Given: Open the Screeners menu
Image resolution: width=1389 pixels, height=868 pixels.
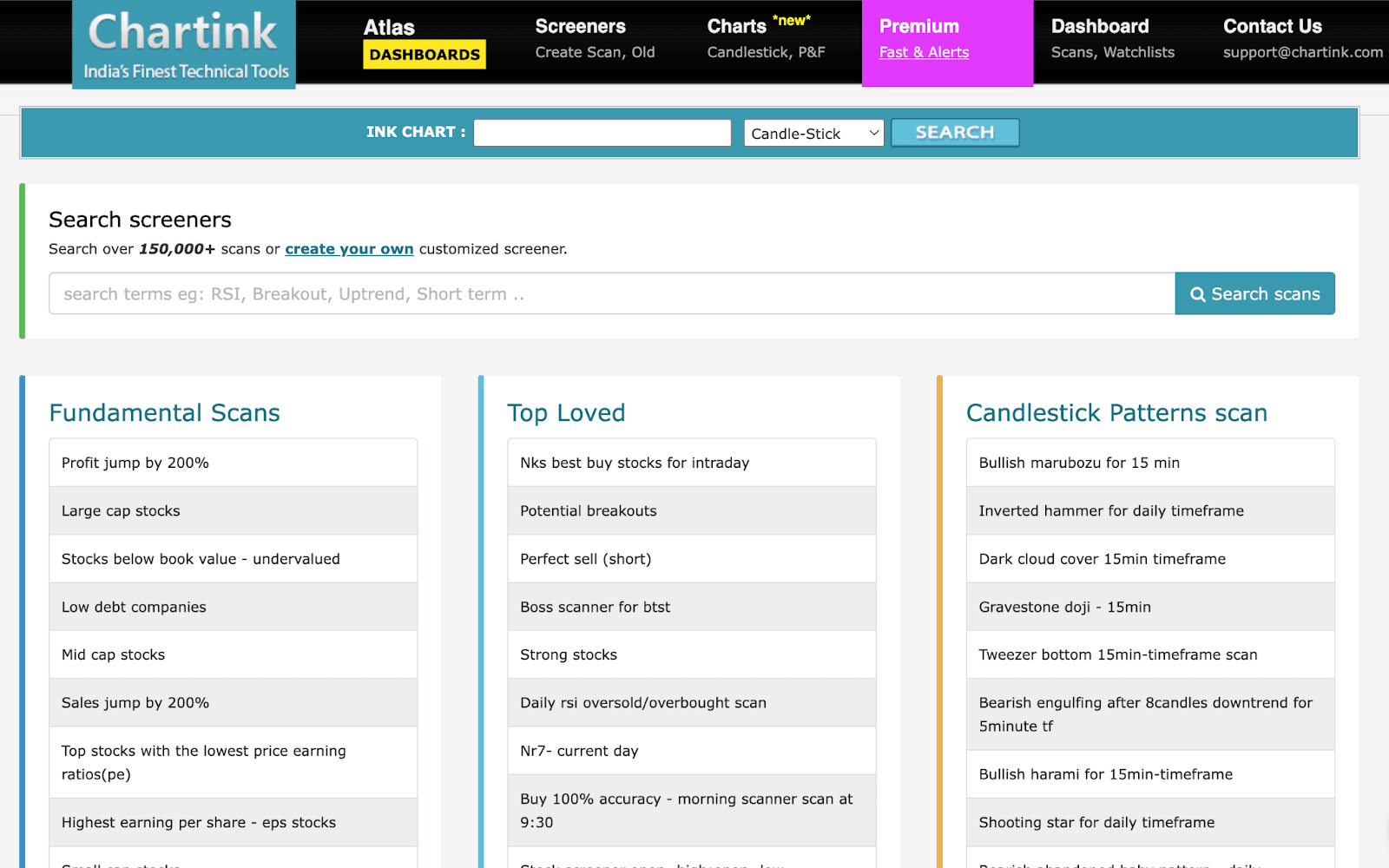Looking at the screenshot, I should click(x=580, y=26).
